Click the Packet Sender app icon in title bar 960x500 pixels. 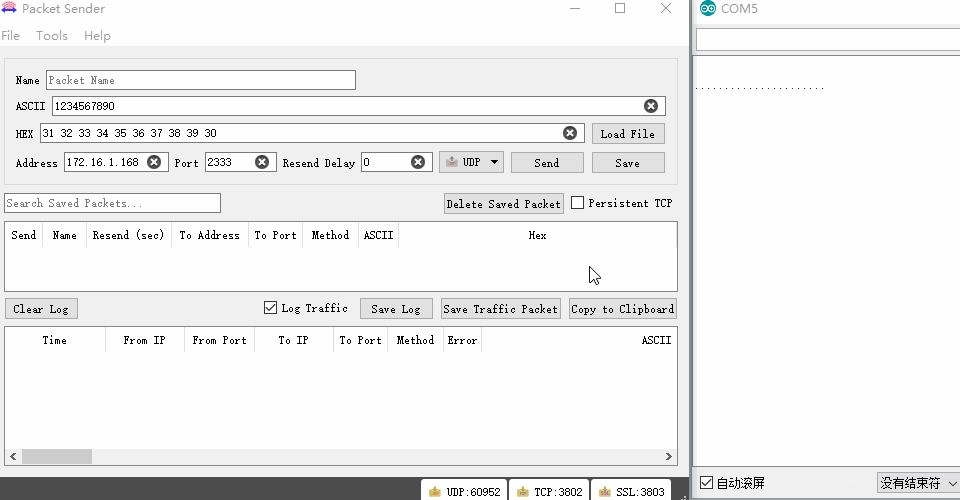tap(9, 9)
